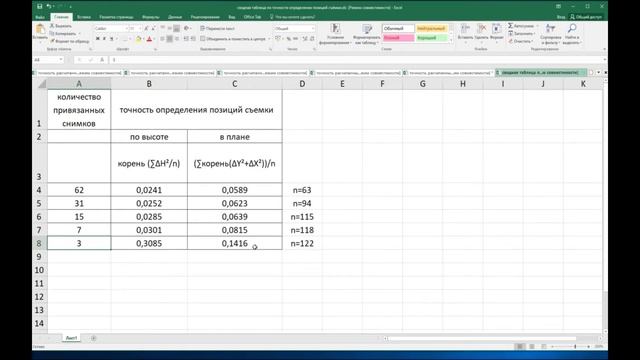Open the Clear (Очистить) dropdown
640x360 pixels.
coord(520,41)
